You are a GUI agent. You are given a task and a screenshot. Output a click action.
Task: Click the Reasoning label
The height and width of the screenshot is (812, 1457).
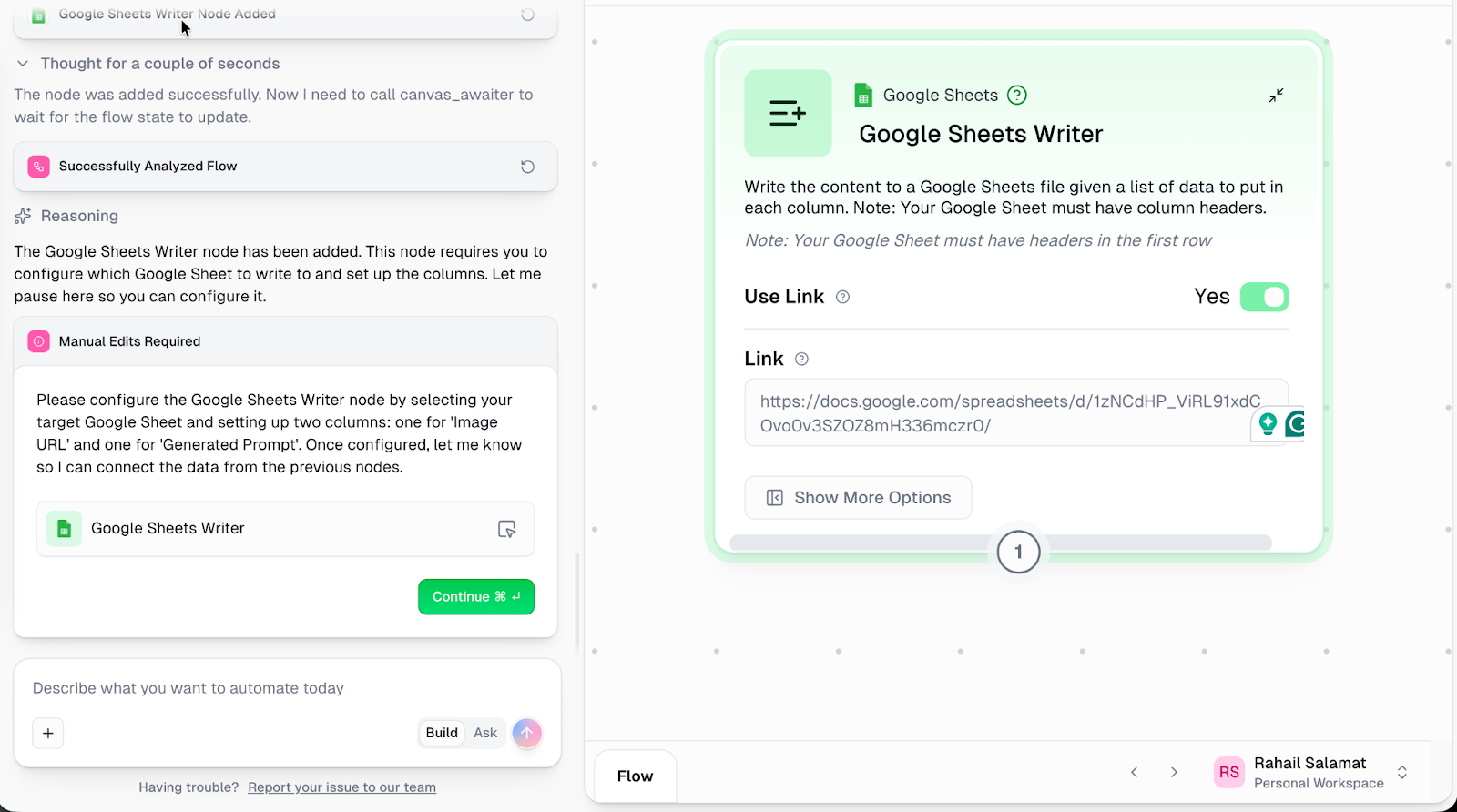coord(79,216)
